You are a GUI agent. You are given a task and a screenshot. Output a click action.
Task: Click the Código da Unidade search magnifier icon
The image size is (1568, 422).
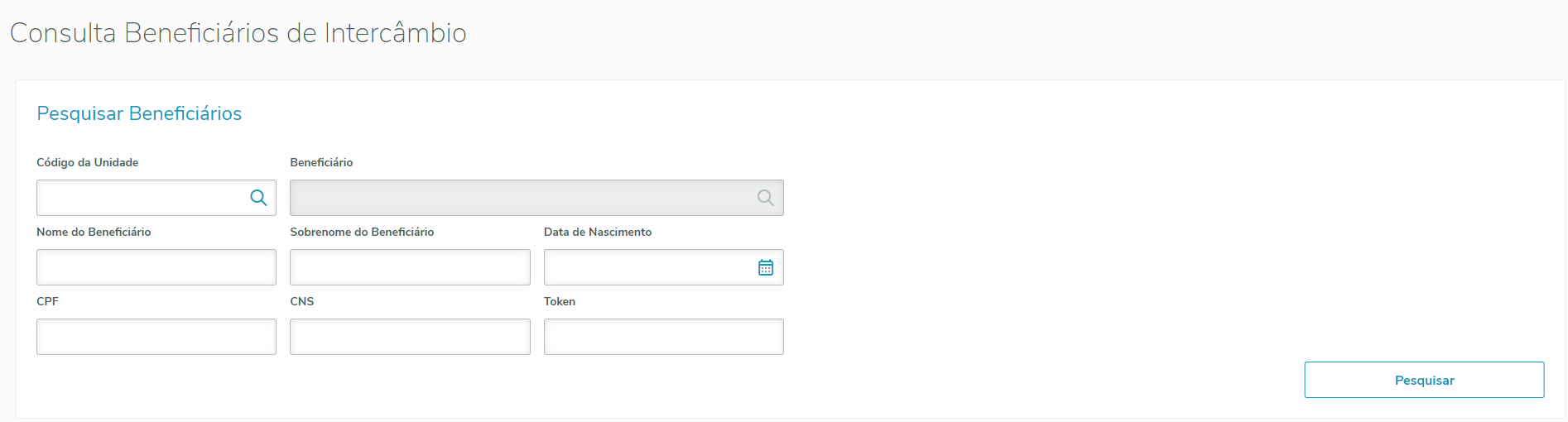pyautogui.click(x=258, y=198)
